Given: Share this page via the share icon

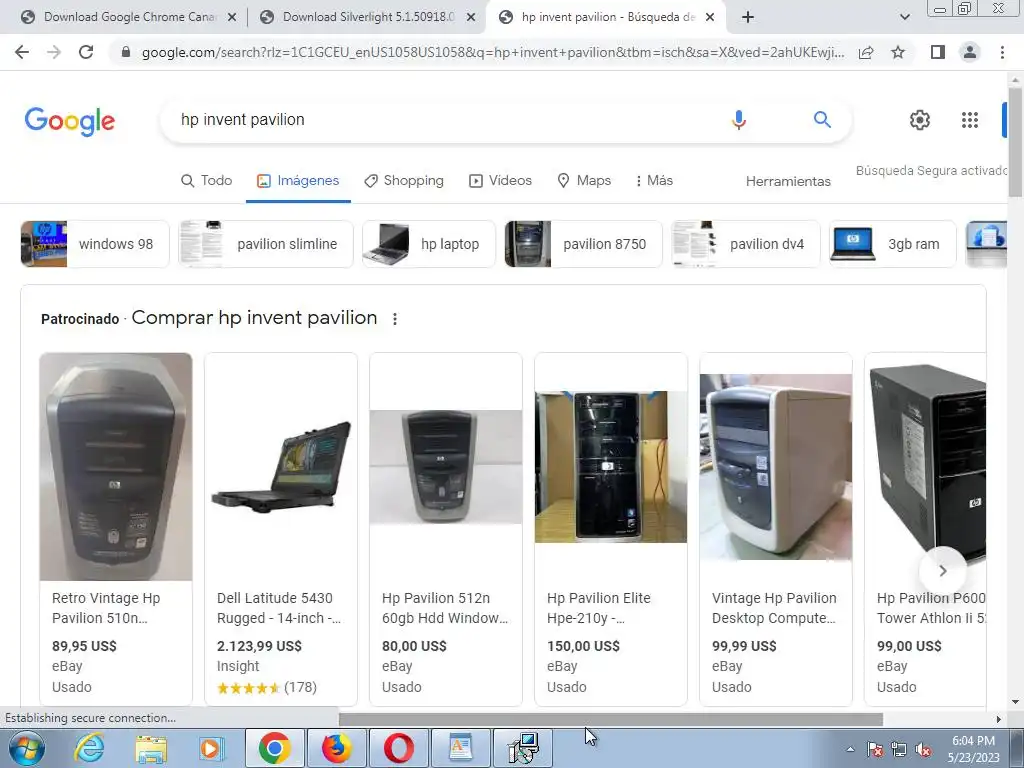Looking at the screenshot, I should pos(867,52).
